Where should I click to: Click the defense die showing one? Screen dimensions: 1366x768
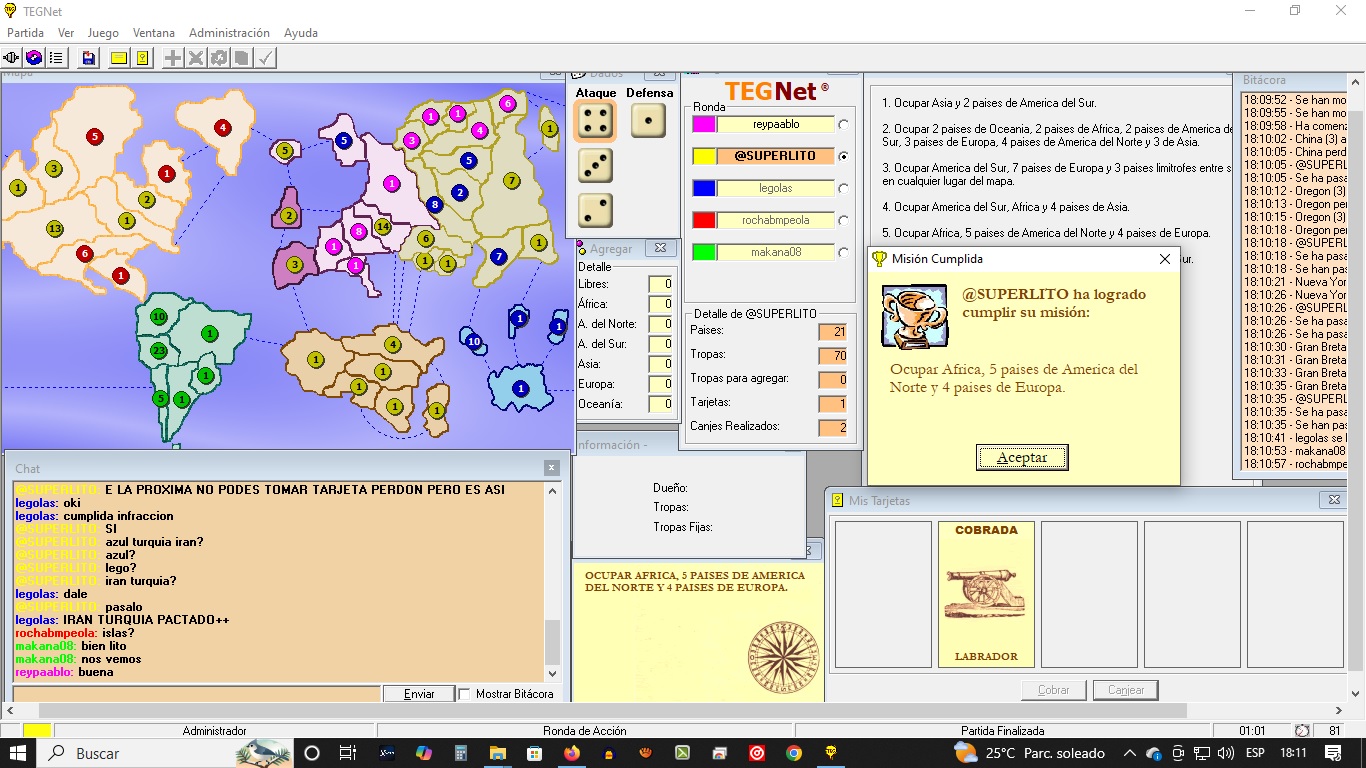coord(649,122)
